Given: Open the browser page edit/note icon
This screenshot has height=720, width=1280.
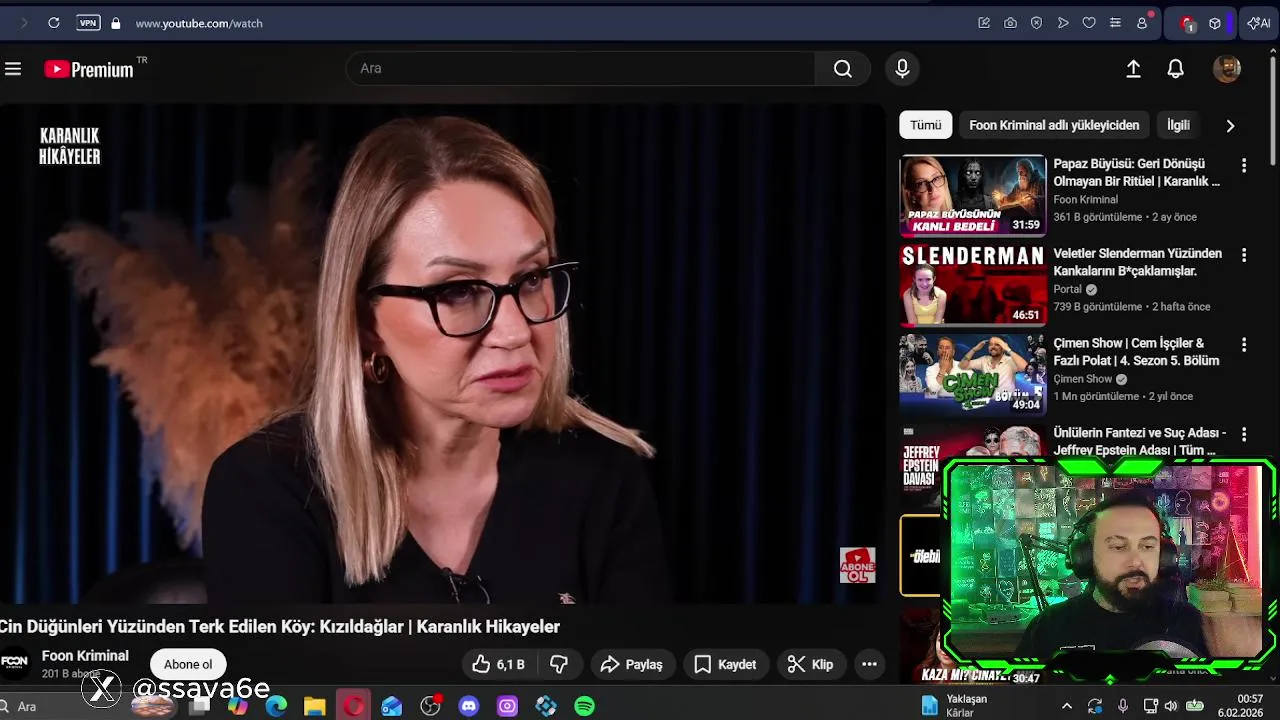Looking at the screenshot, I should 984,23.
